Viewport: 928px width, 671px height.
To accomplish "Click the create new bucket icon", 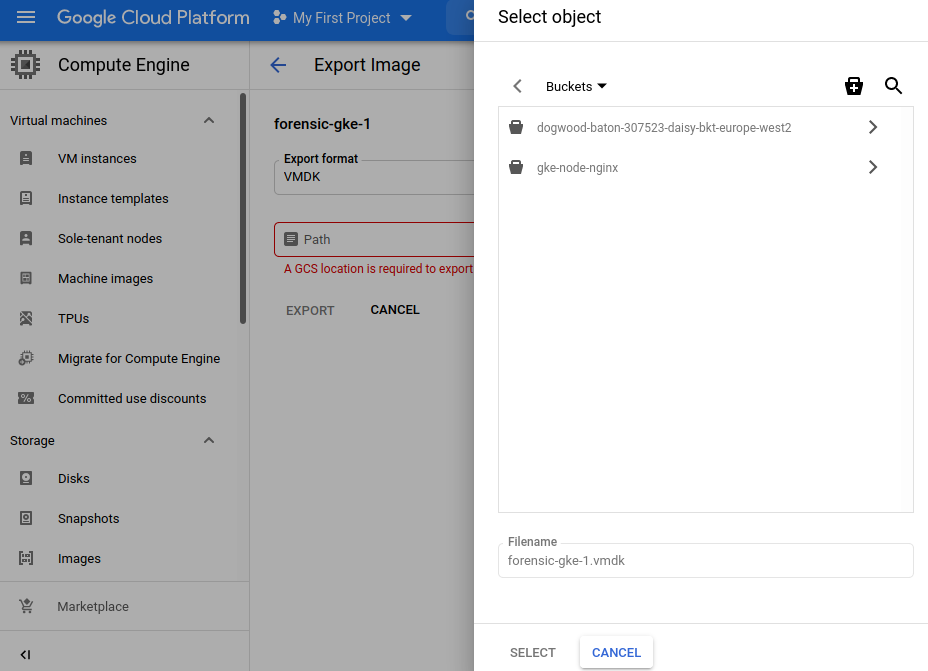I will pyautogui.click(x=853, y=86).
